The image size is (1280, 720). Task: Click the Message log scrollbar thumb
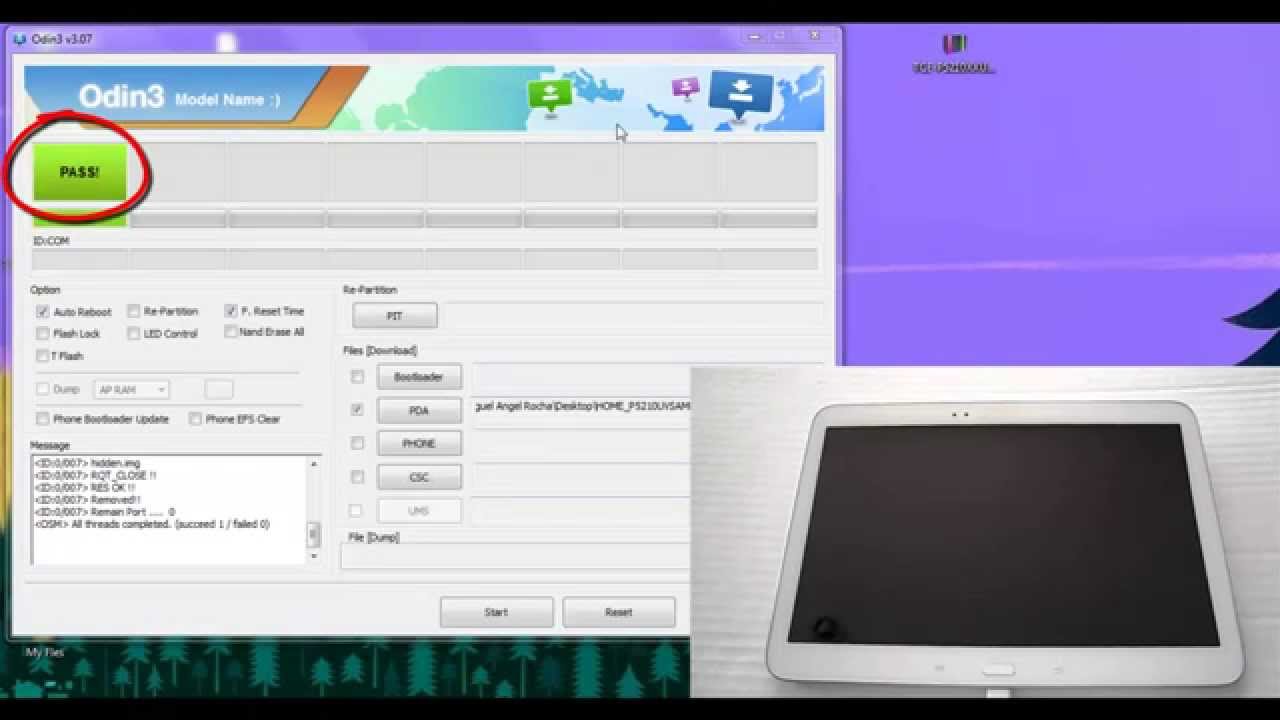(313, 534)
